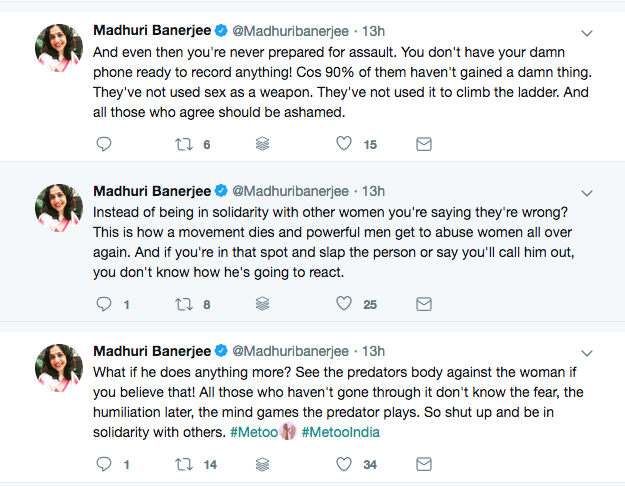Expand options chevron on the first tweet

(588, 32)
